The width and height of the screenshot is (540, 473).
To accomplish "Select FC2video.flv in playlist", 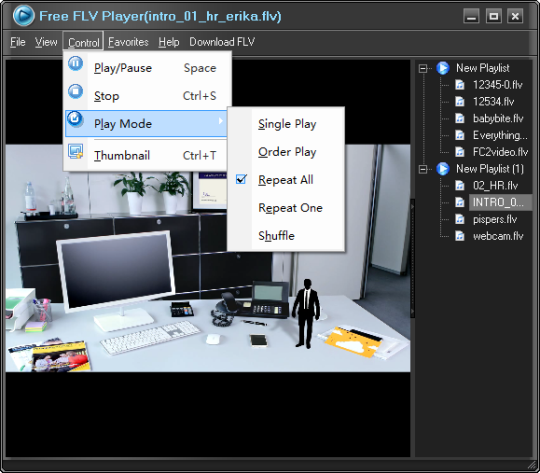I will (500, 152).
